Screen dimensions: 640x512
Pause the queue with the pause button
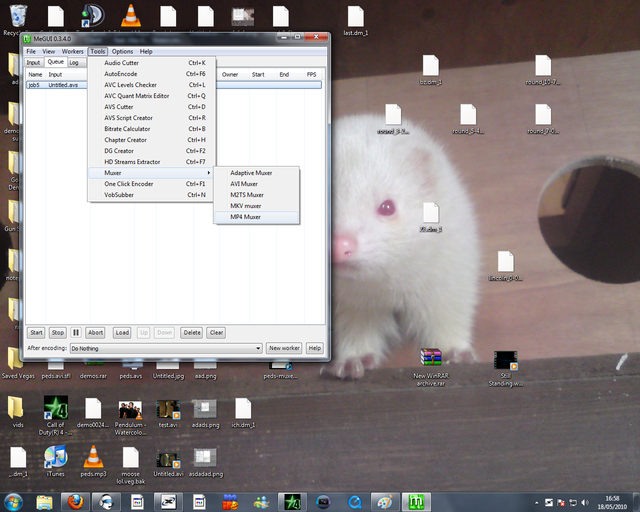point(76,333)
